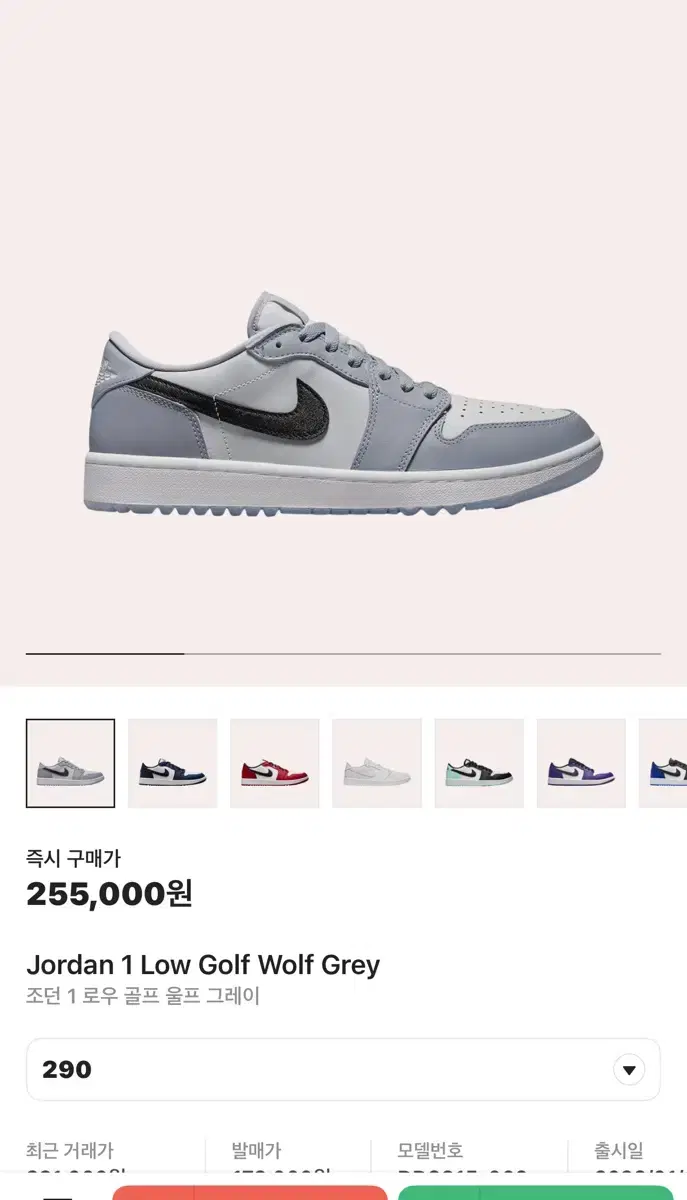The width and height of the screenshot is (687, 1200).
Task: Tap the 255,000원 instant buy price
Action: tap(109, 893)
